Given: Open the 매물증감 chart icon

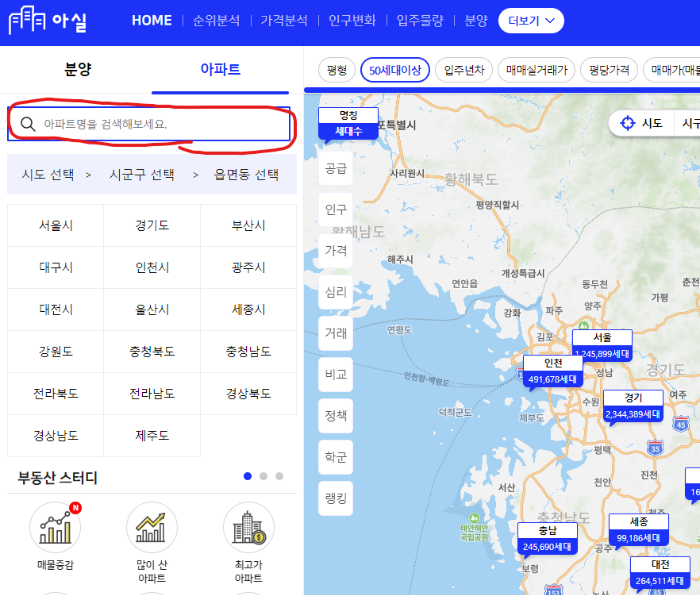Looking at the screenshot, I should tap(55, 528).
